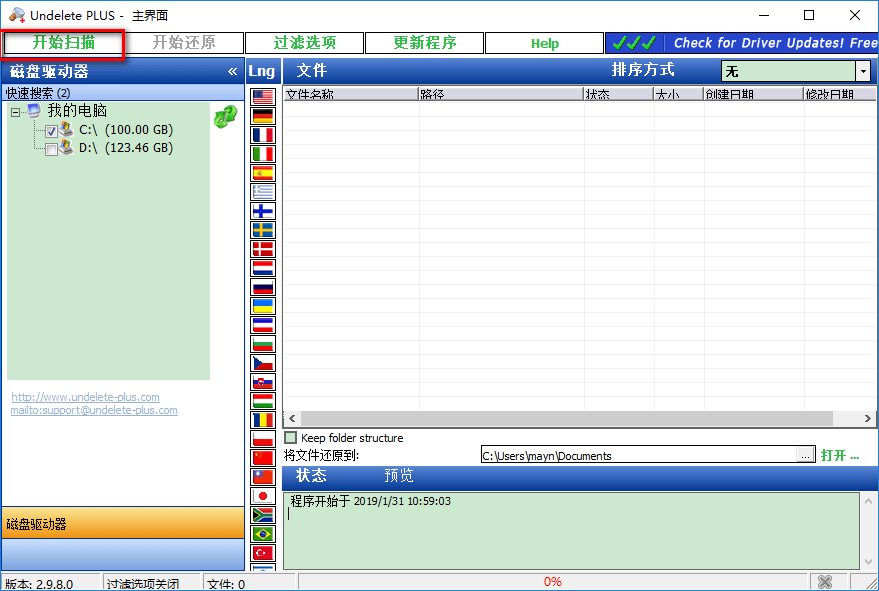
Task: Click the 磁盘驱动器 orange bottom bar
Action: point(123,524)
